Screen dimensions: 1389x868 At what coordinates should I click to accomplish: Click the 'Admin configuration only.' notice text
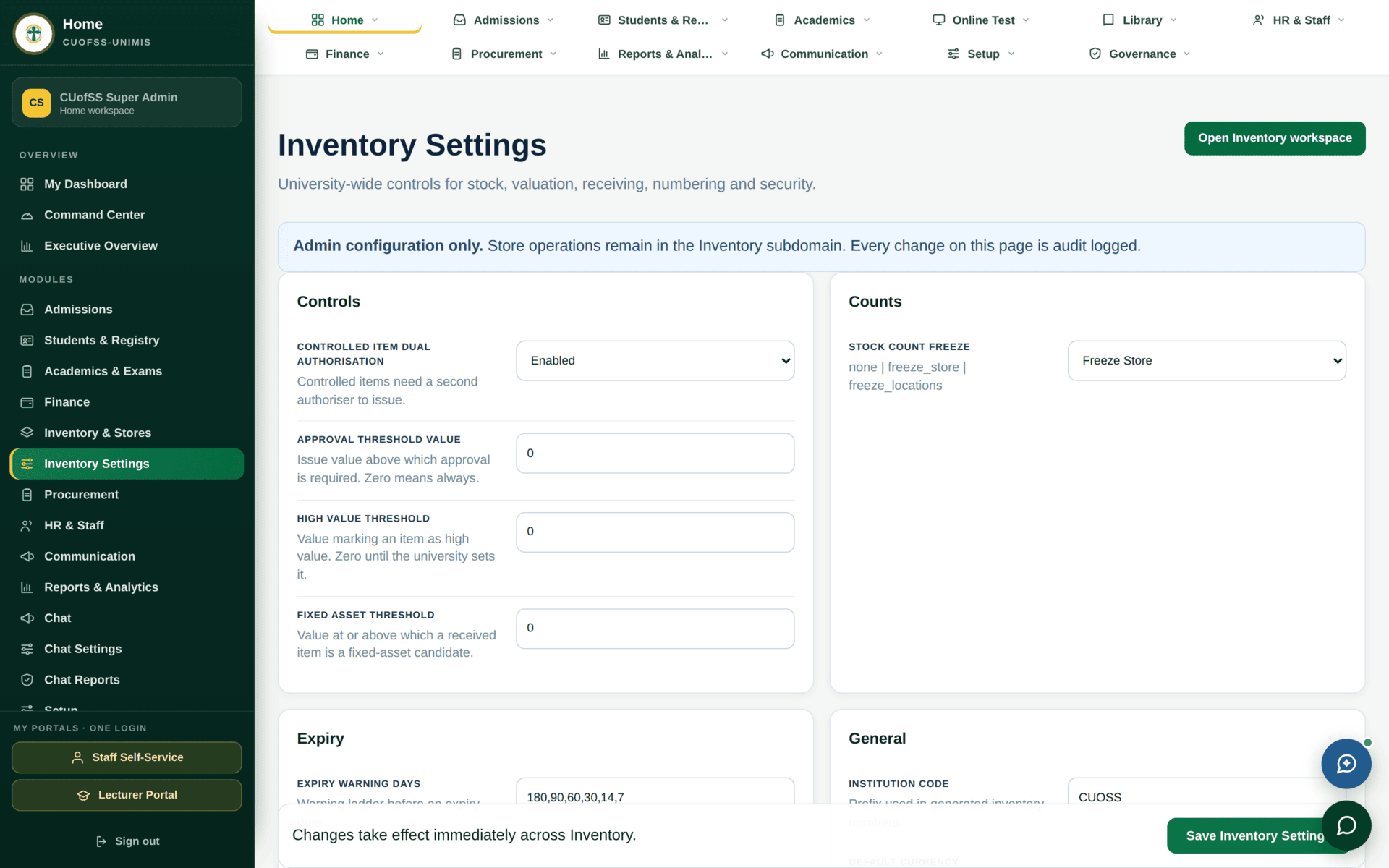pyautogui.click(x=388, y=246)
